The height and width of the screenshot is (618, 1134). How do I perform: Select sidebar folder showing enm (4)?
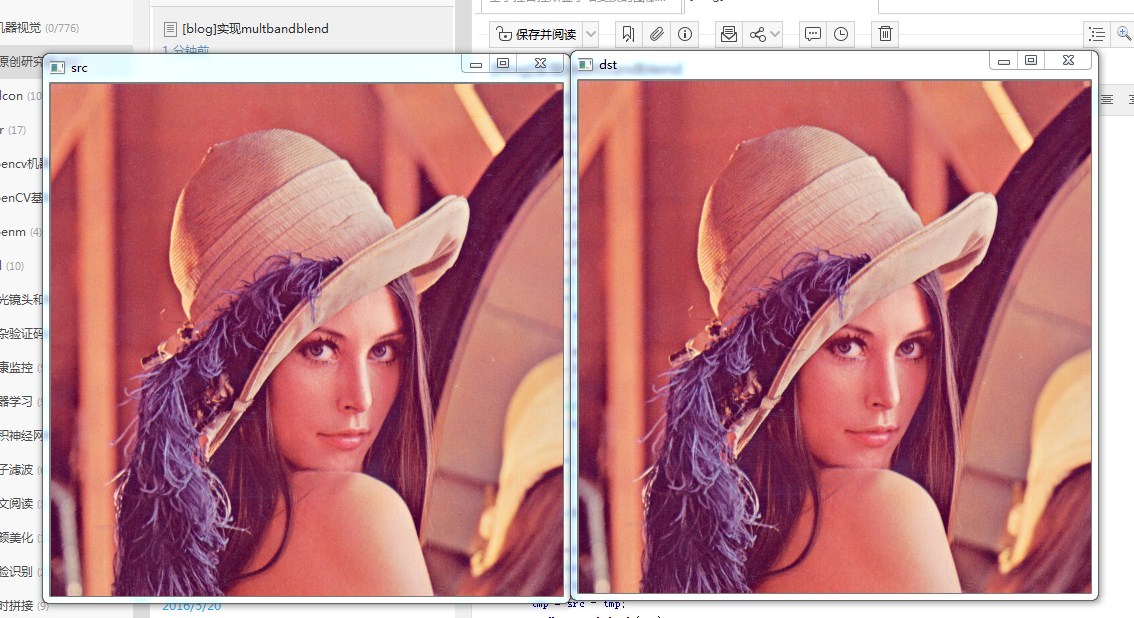tap(22, 232)
